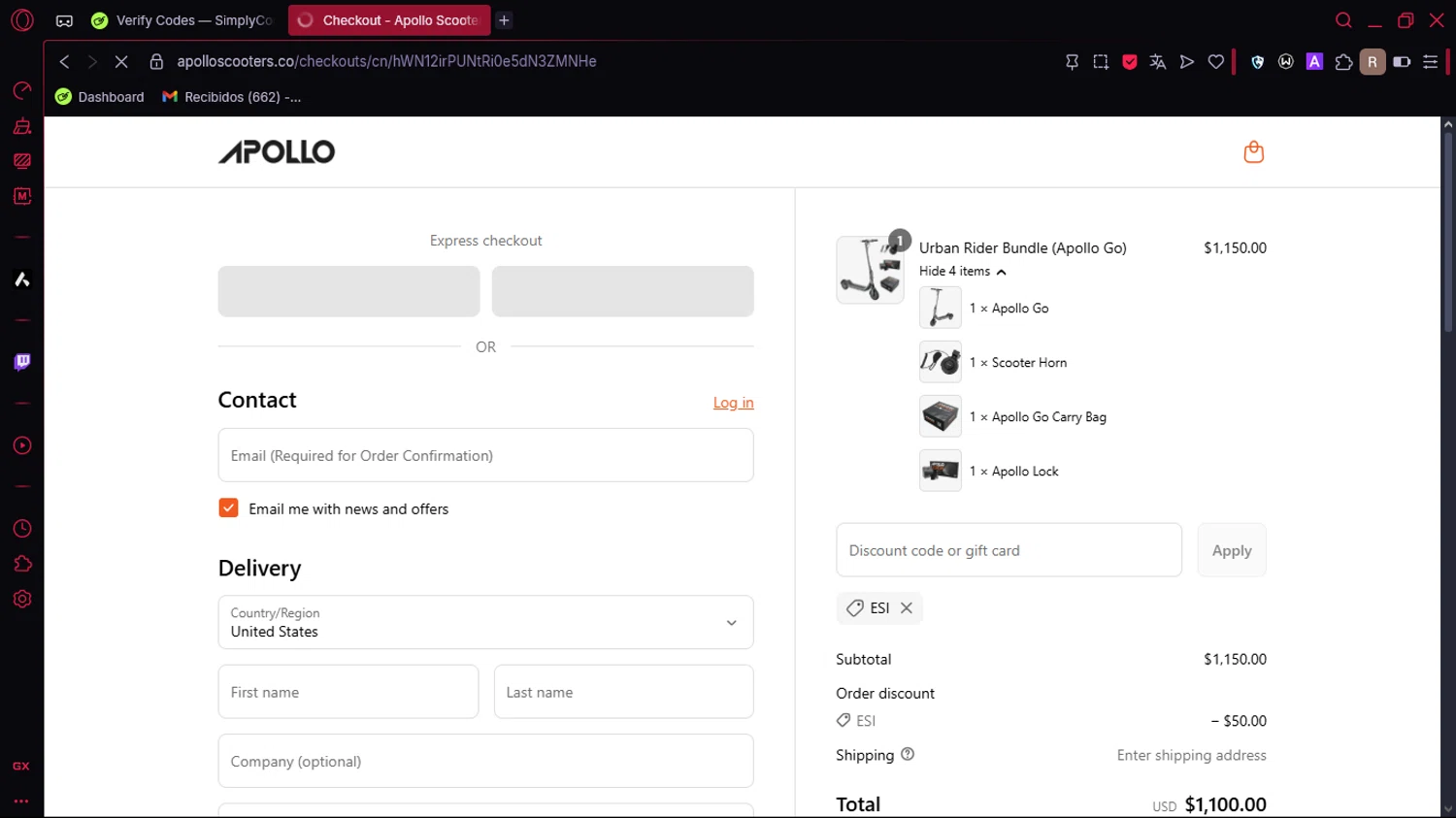The width and height of the screenshot is (1456, 818).
Task: Search tabs with the red magnifier
Action: click(1343, 20)
